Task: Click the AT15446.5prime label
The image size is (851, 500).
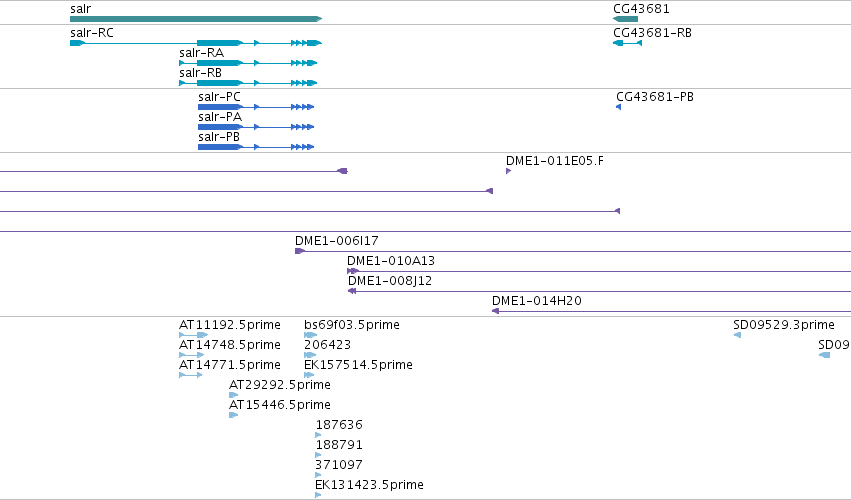Action: coord(280,405)
